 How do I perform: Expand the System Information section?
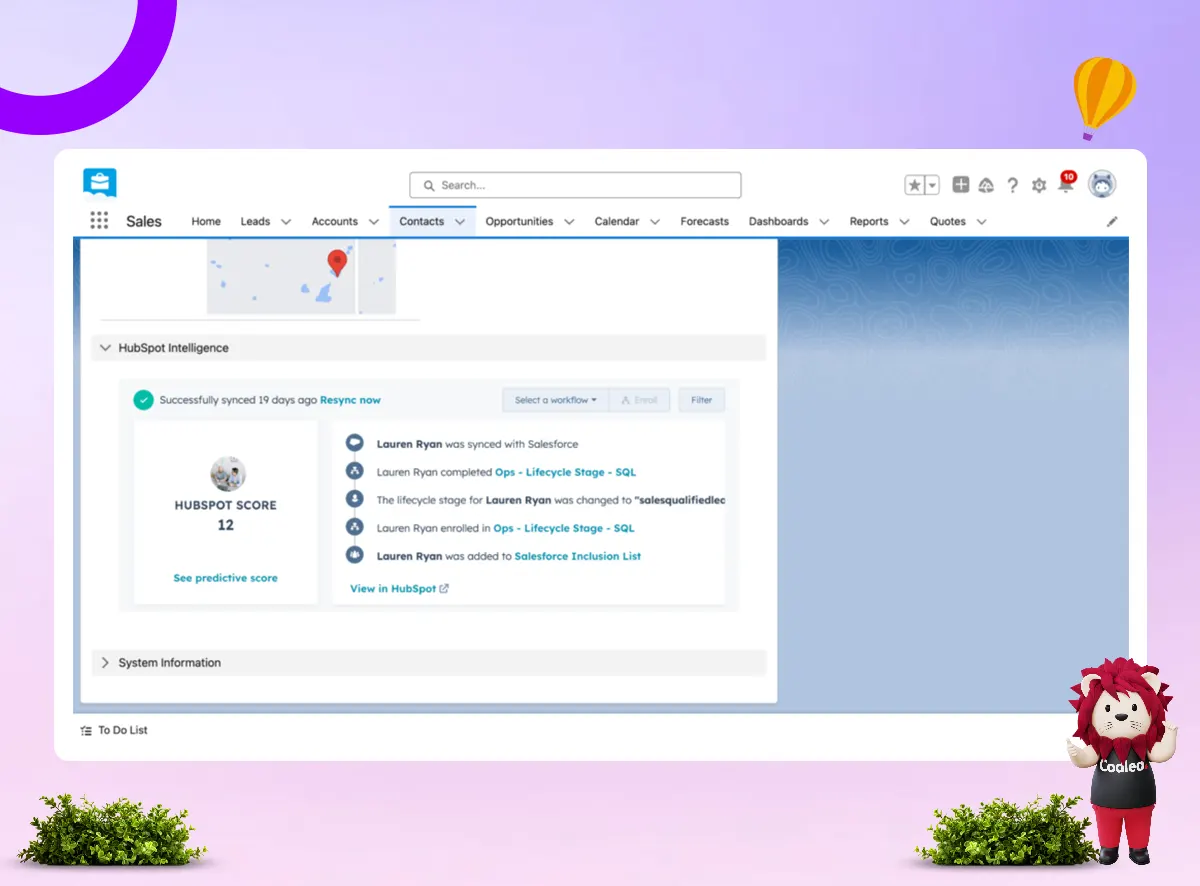tap(106, 663)
